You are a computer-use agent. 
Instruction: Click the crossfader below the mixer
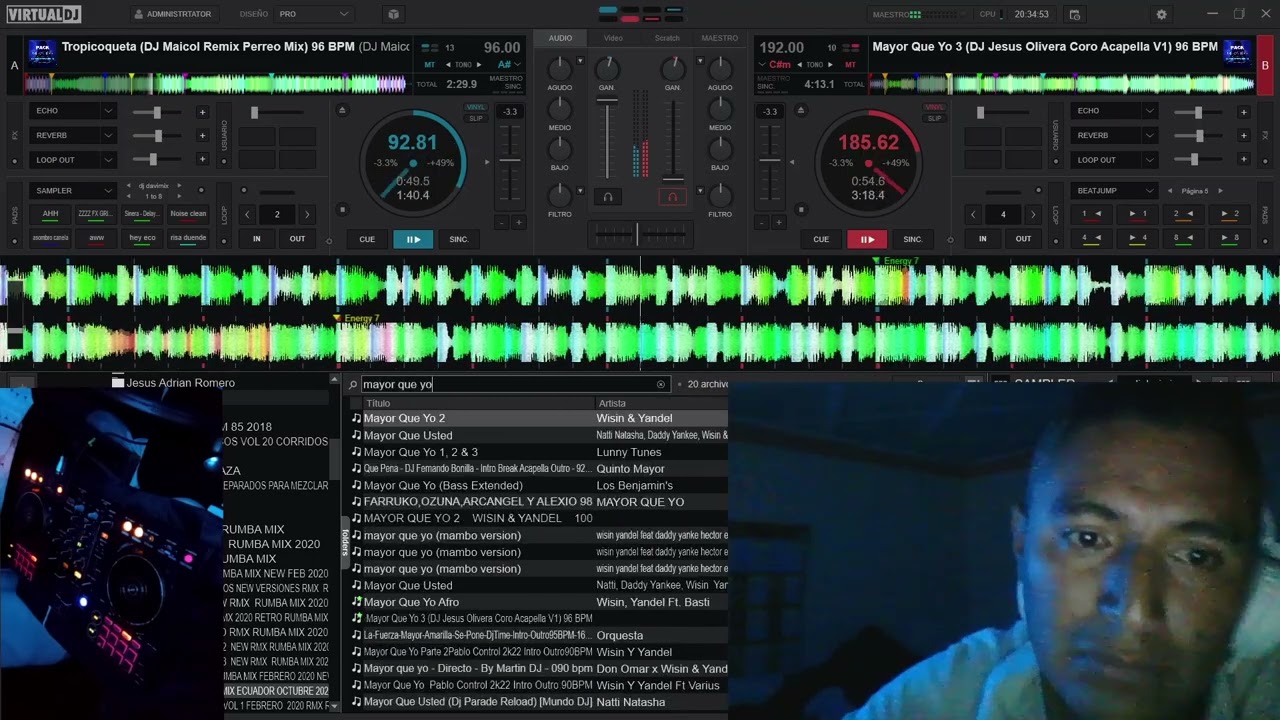tap(638, 234)
